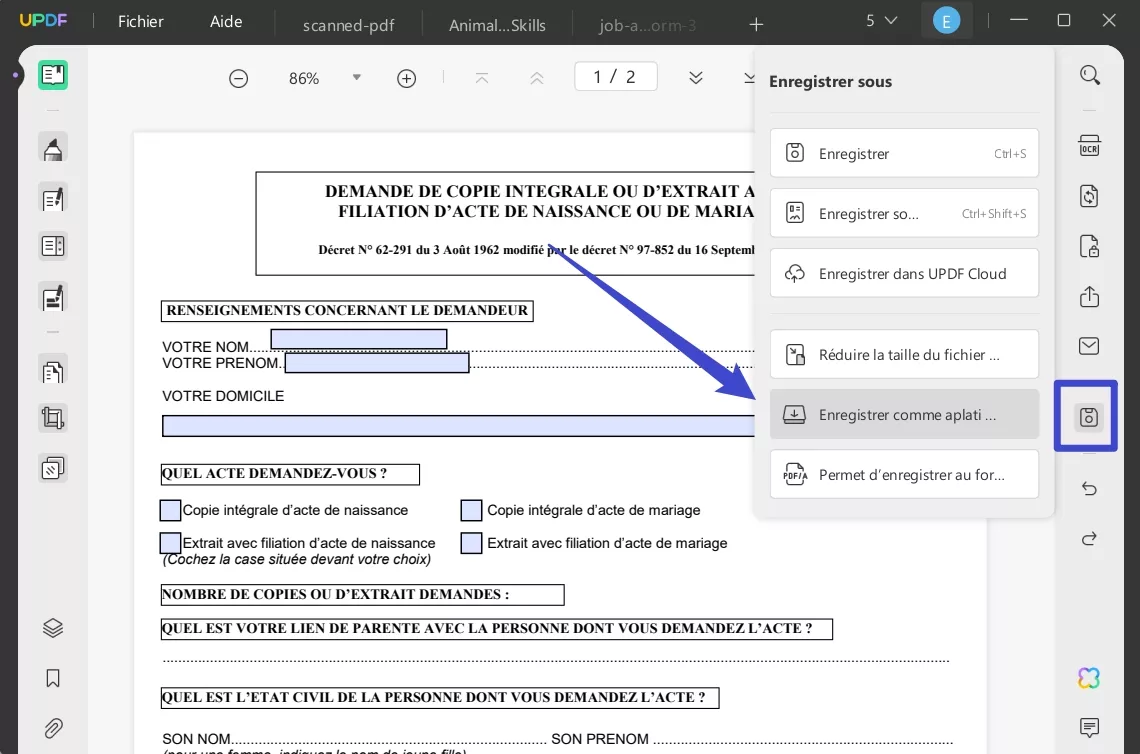
Task: Open the Fichier menu
Action: click(139, 21)
